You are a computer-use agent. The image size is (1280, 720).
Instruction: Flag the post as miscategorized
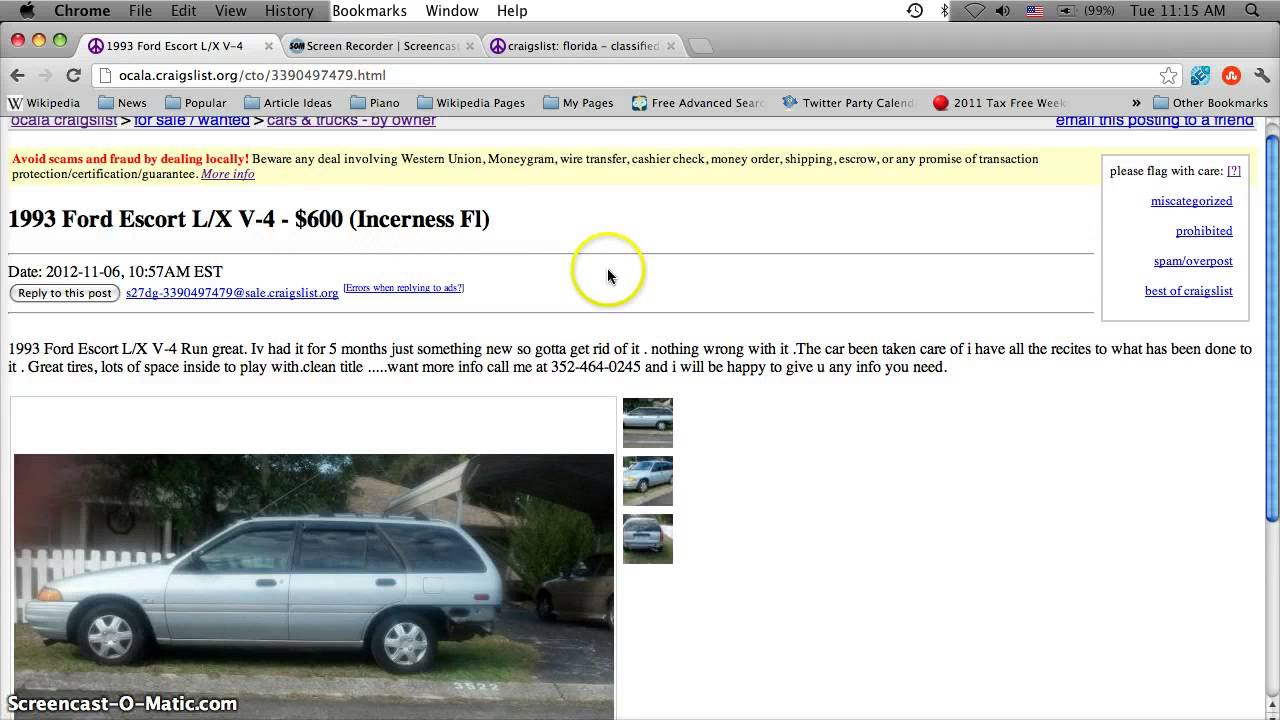point(1191,201)
